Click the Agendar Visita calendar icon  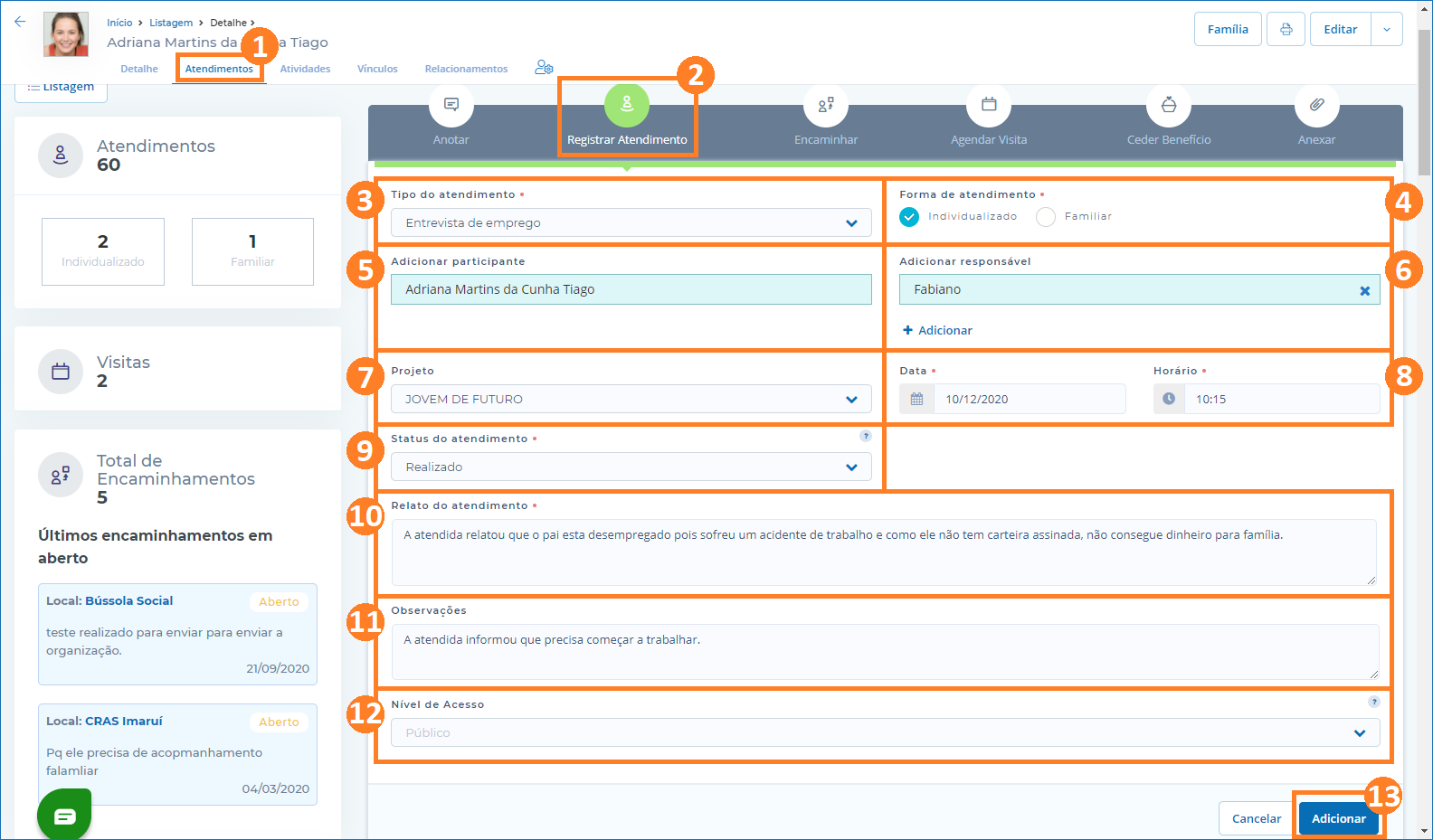988,105
